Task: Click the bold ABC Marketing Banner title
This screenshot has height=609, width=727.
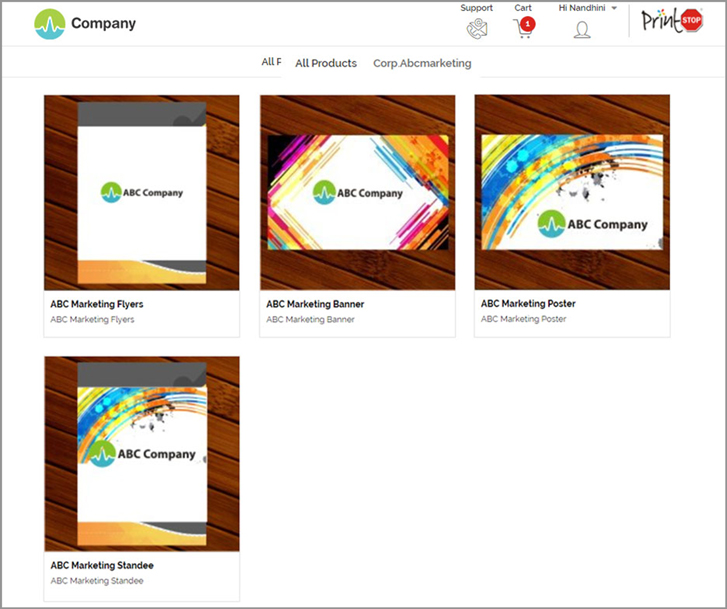Action: pyautogui.click(x=315, y=304)
